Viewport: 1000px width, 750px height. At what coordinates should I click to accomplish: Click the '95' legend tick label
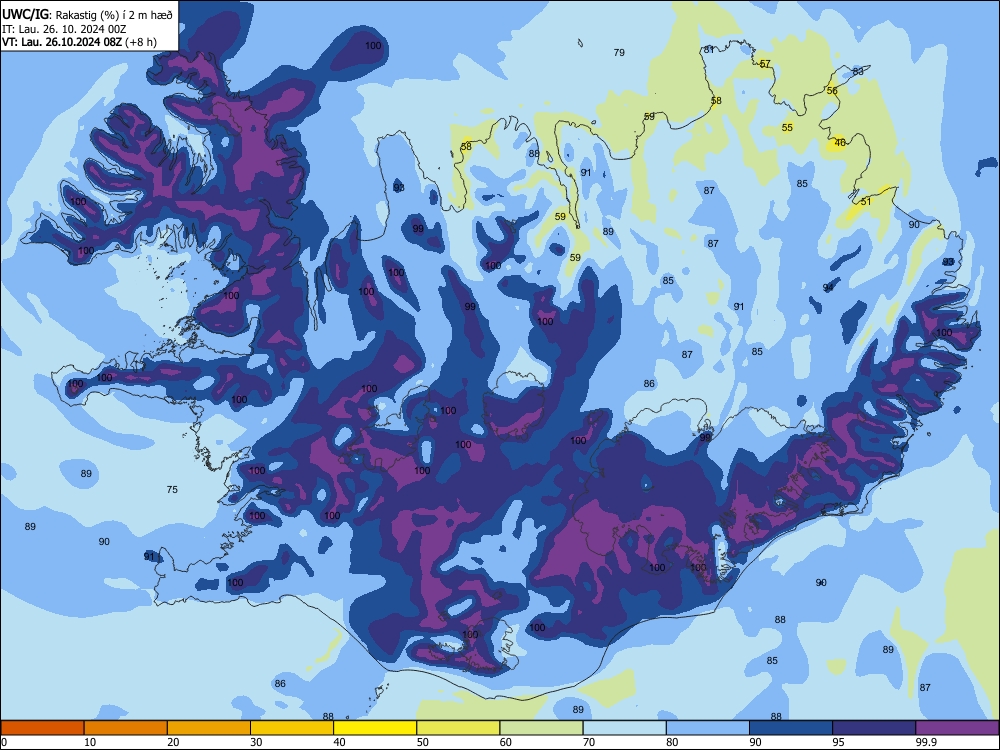839,742
